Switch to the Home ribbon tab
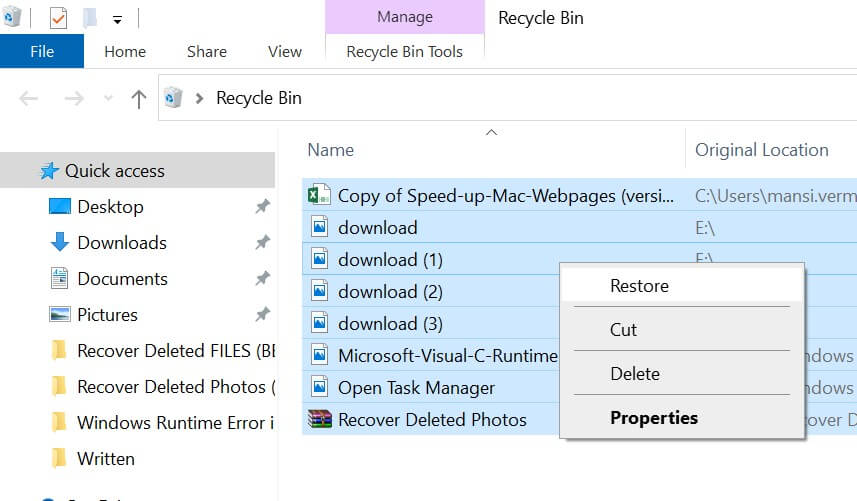 coord(125,51)
